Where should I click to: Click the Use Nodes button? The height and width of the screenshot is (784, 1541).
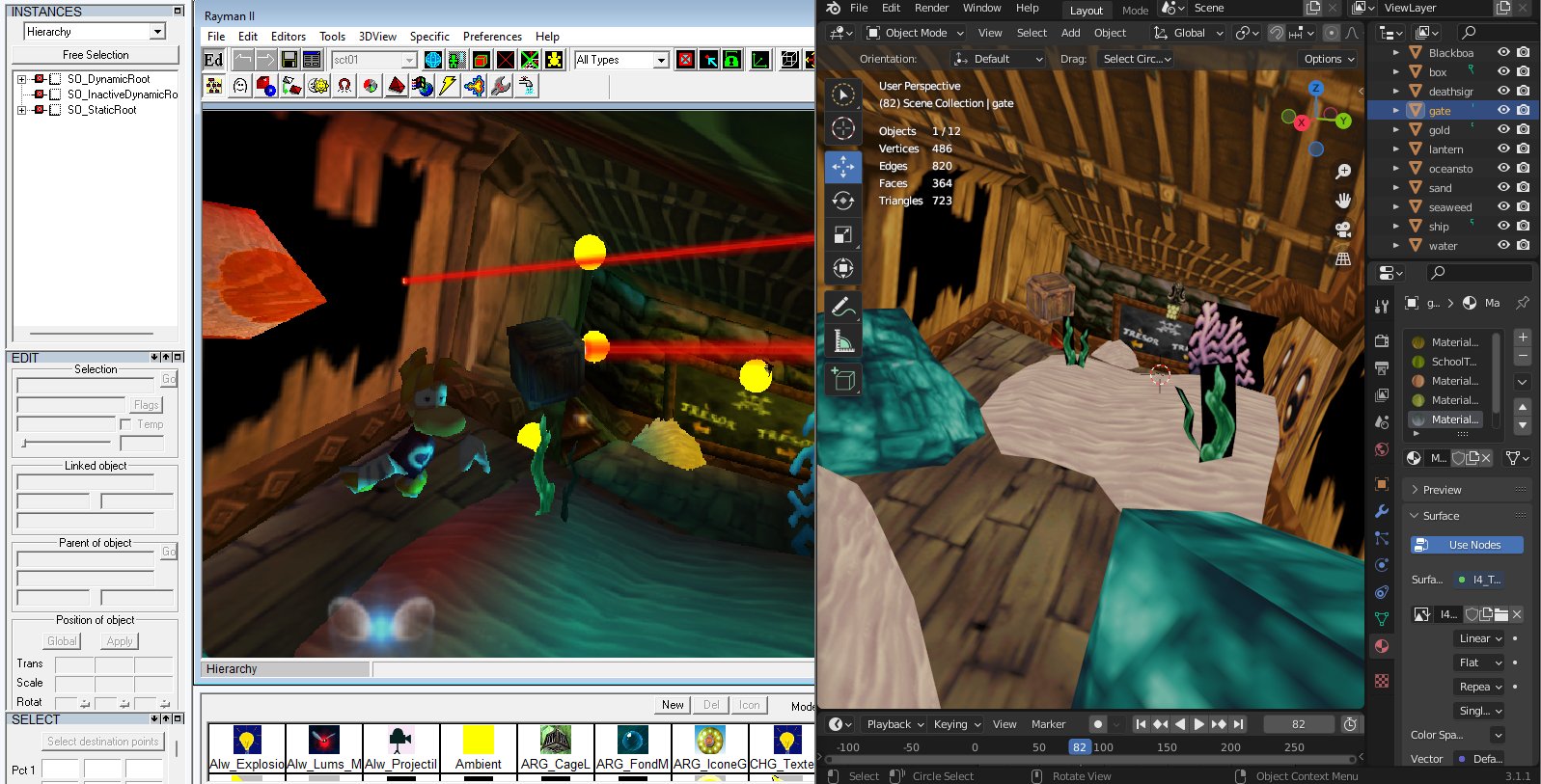(x=1467, y=545)
